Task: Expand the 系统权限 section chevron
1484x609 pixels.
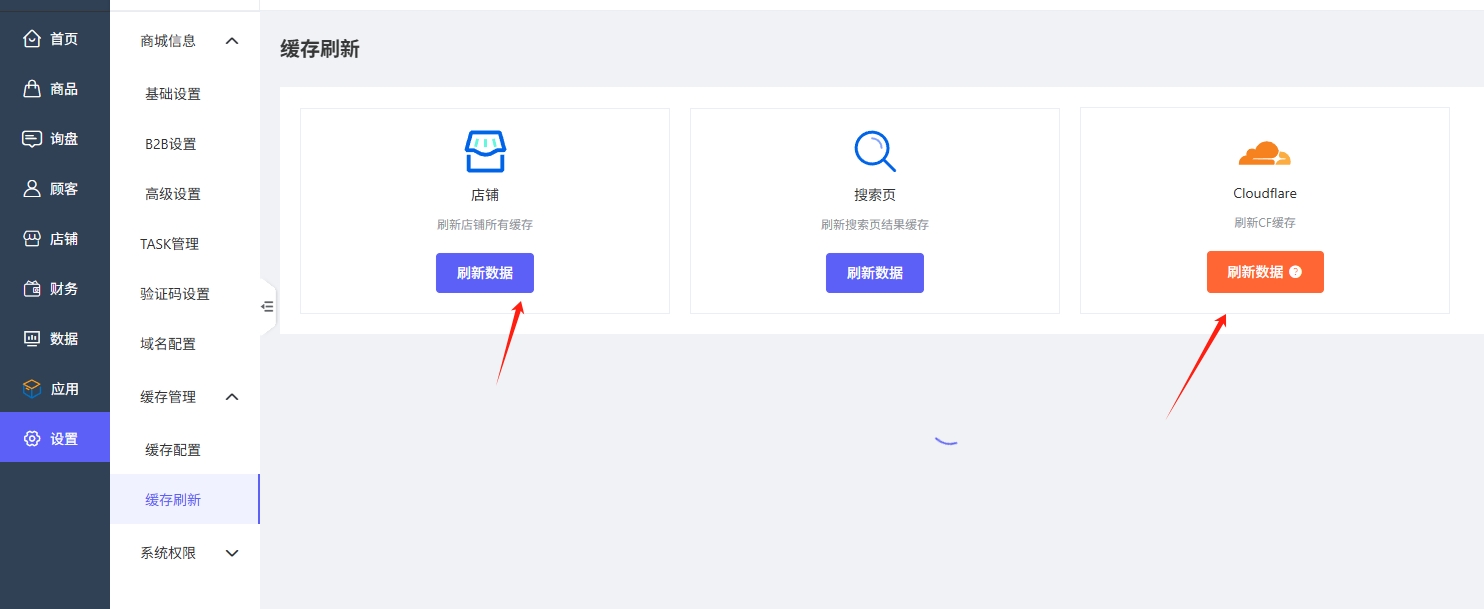Action: (232, 553)
